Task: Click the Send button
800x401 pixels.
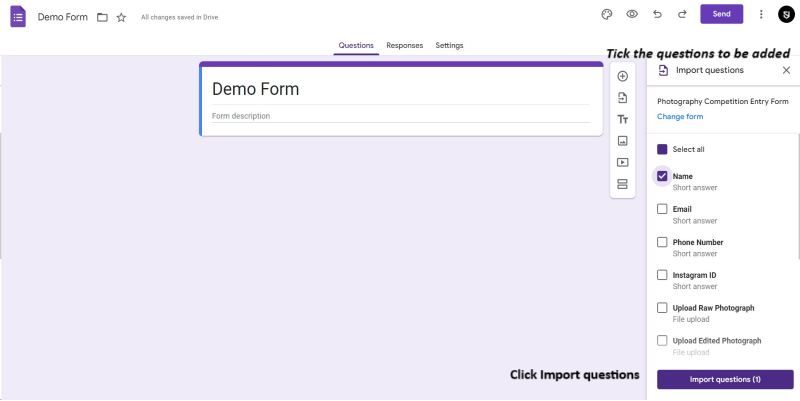Action: pos(721,14)
